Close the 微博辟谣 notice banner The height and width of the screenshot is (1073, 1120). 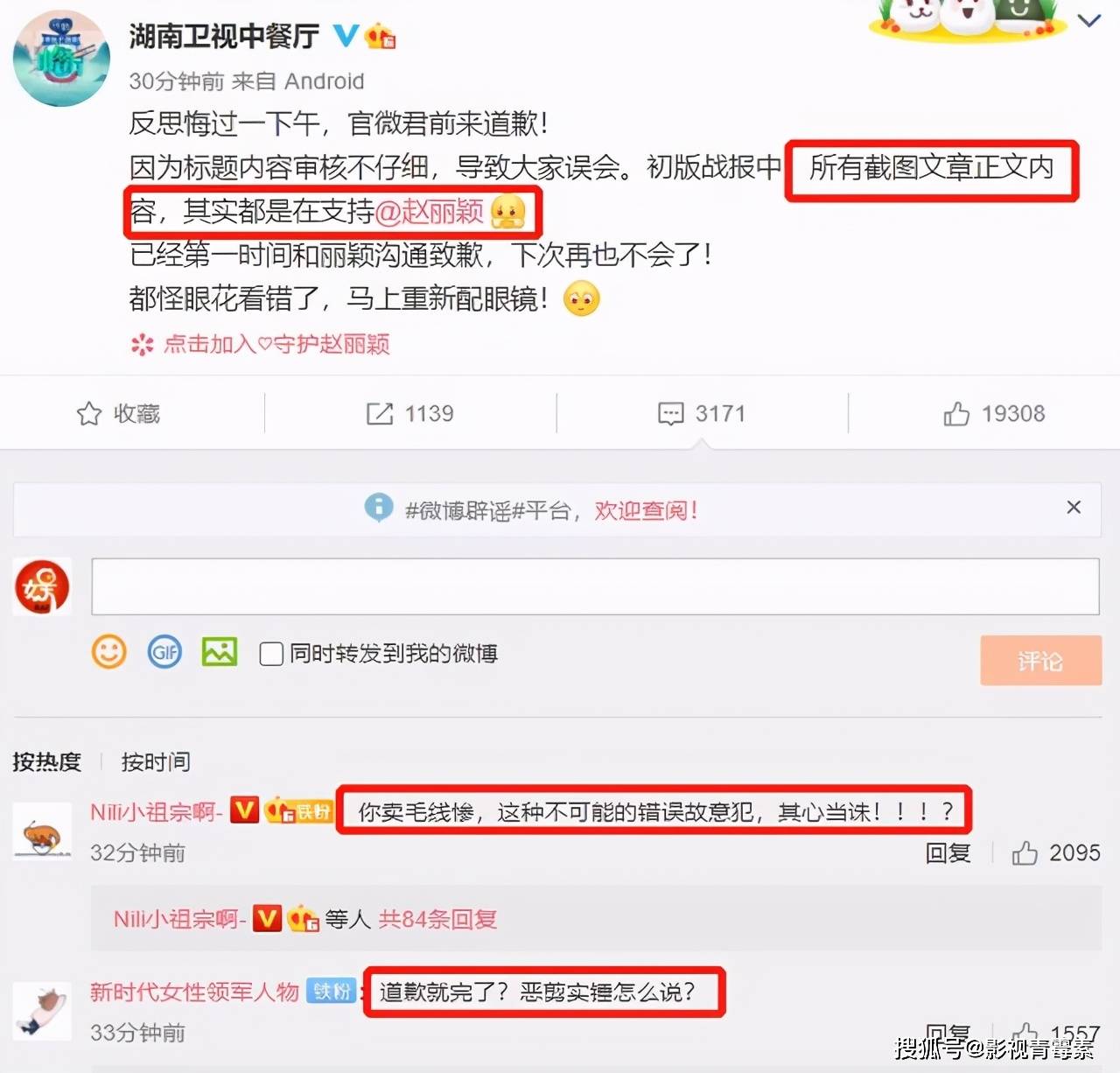(1074, 508)
